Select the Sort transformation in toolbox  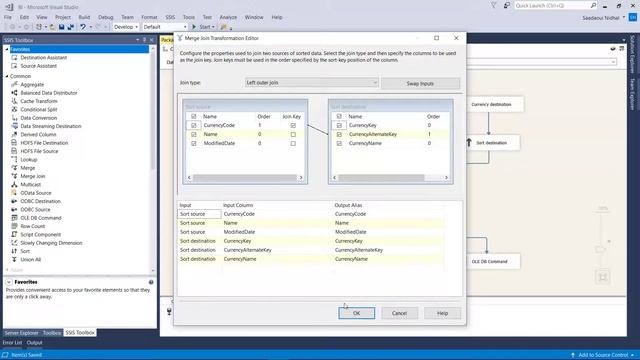[25, 251]
